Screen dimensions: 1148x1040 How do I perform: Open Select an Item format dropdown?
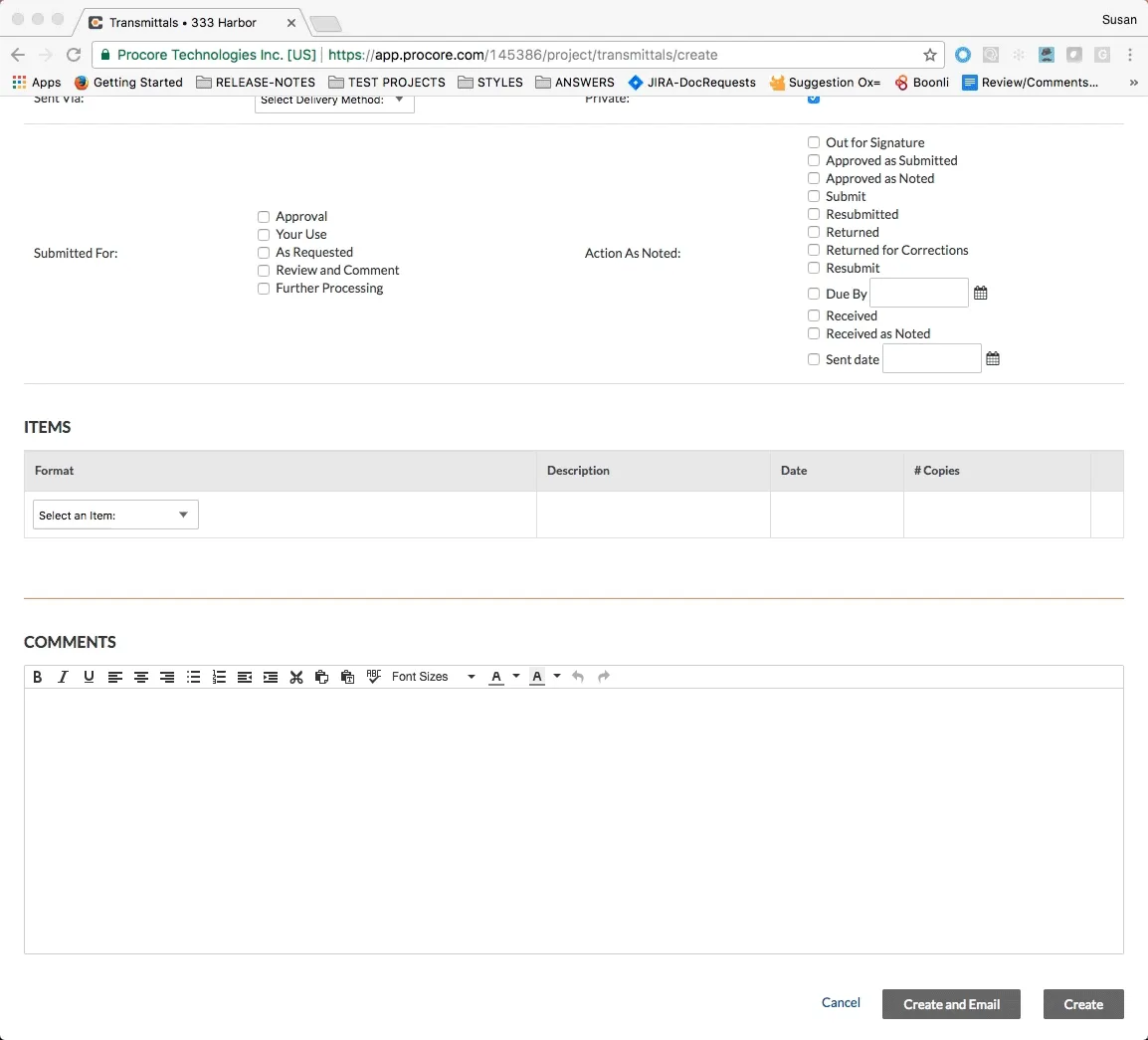(115, 515)
